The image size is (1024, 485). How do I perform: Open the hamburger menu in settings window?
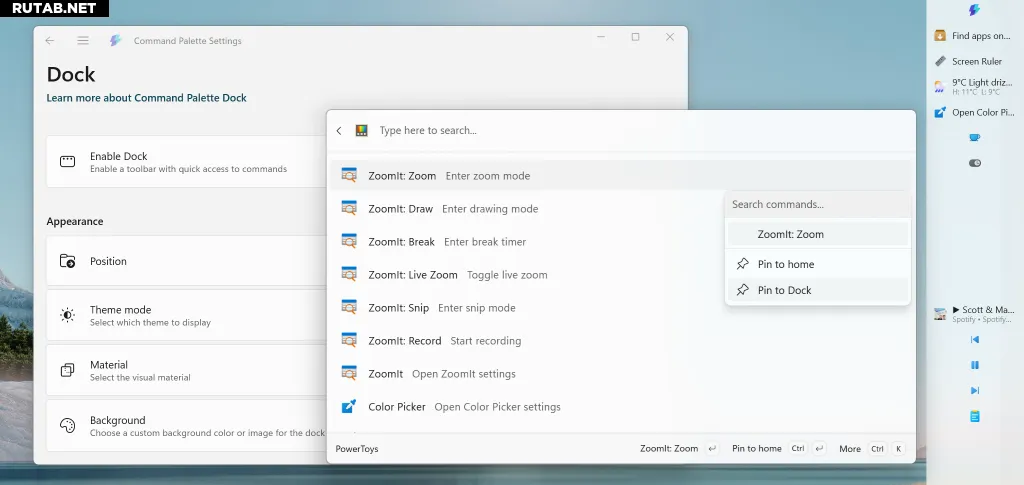(x=83, y=41)
